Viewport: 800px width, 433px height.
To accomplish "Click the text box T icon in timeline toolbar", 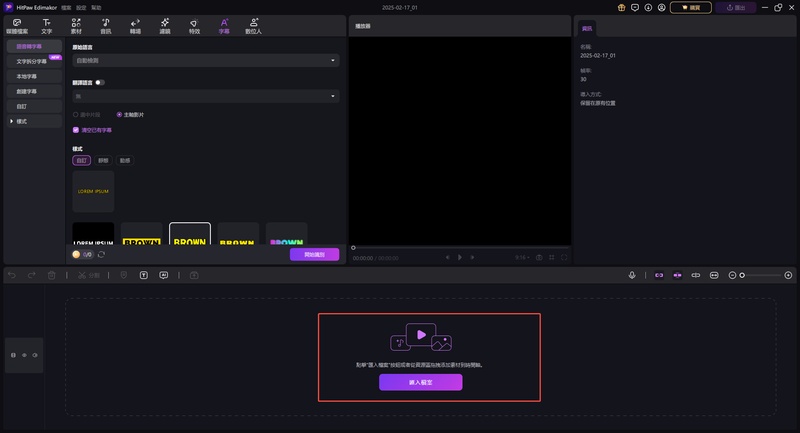I will click(143, 275).
